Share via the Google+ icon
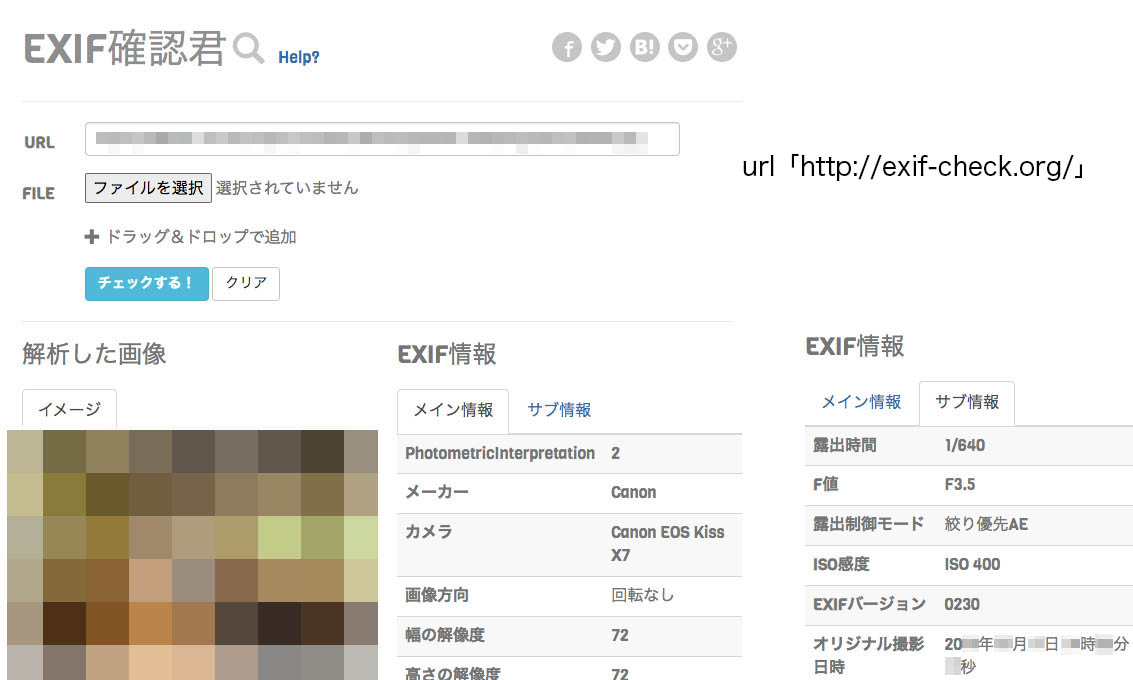The width and height of the screenshot is (1133, 680). click(721, 46)
